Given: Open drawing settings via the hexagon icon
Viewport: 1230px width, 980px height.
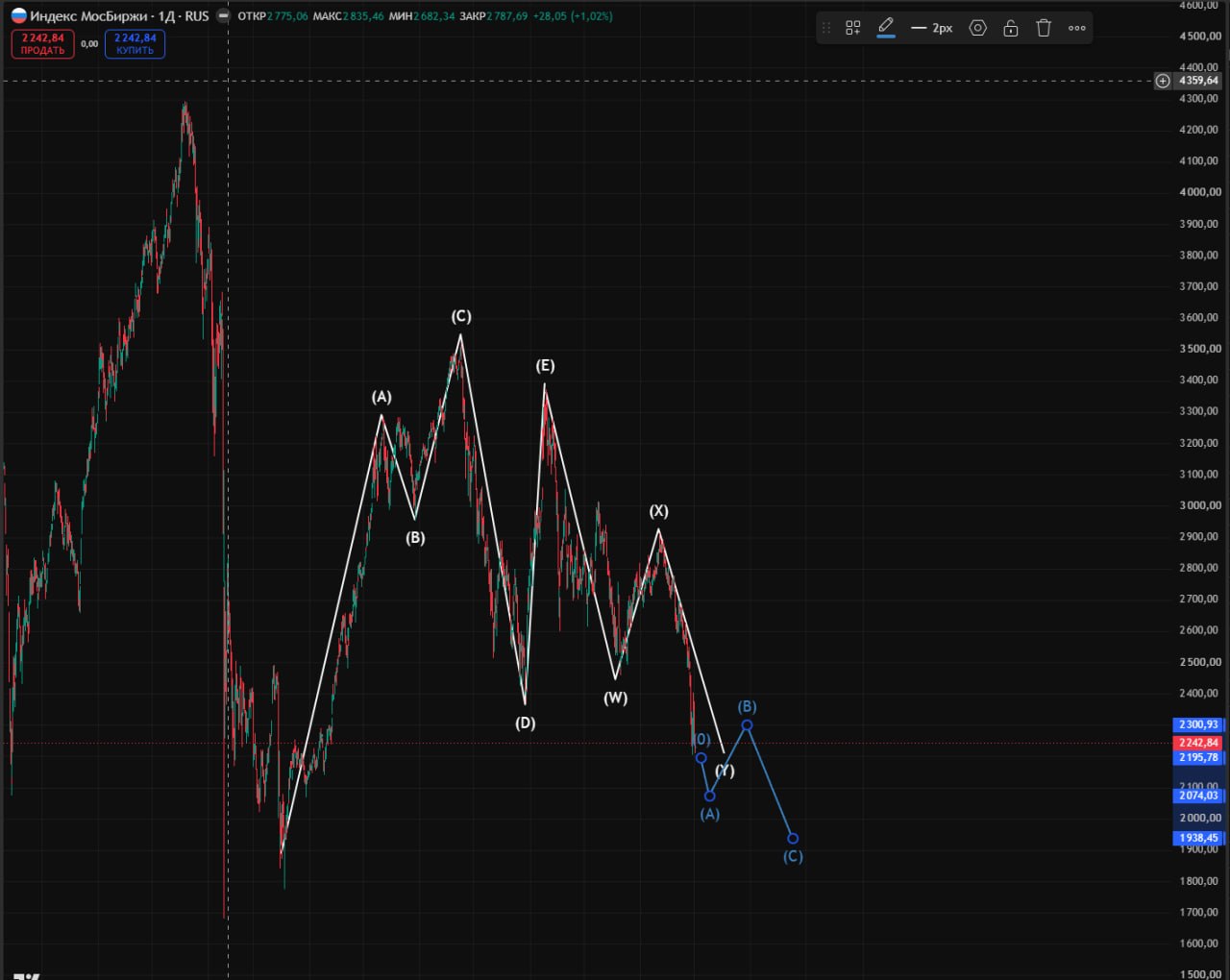Looking at the screenshot, I should tap(977, 28).
